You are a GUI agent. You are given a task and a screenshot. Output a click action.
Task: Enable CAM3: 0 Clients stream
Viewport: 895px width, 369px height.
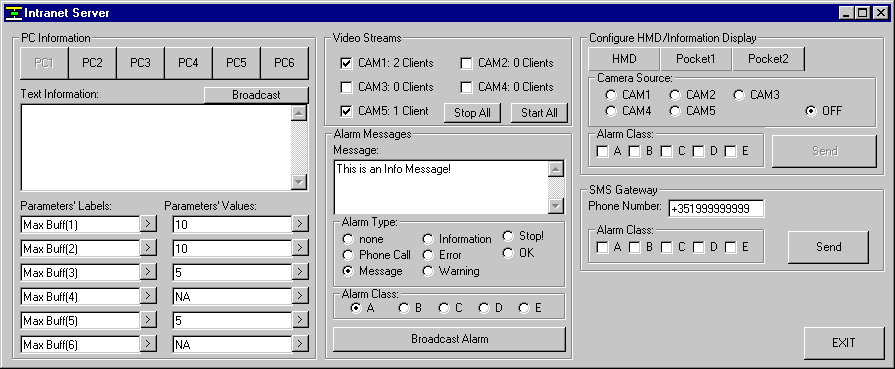346,87
